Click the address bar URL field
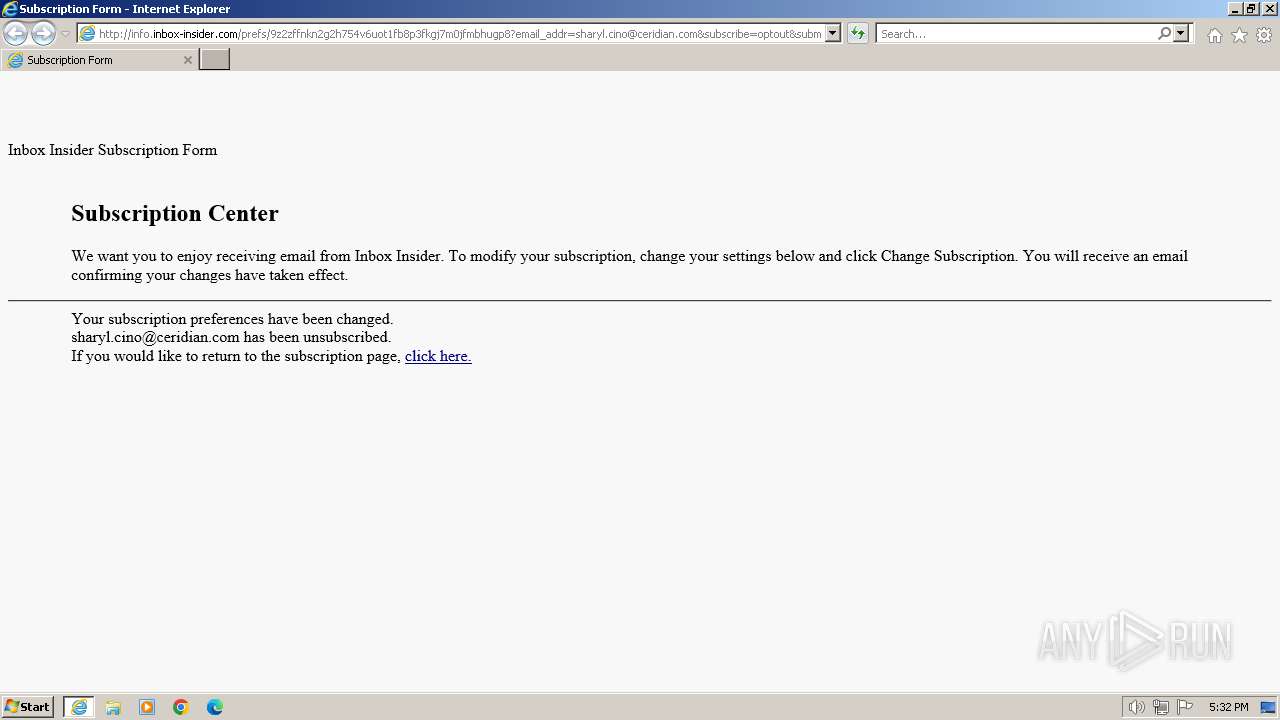 point(460,34)
